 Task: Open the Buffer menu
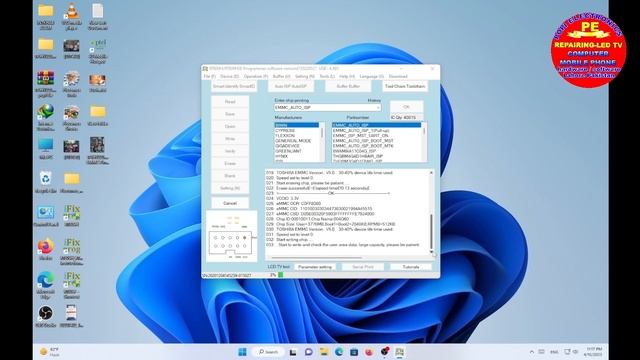[282, 76]
